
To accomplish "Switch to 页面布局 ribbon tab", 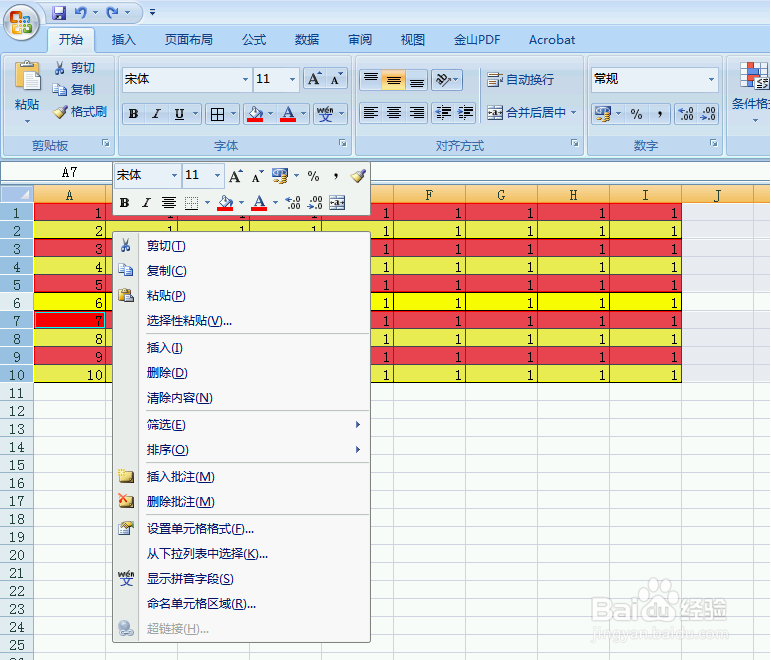I will click(188, 40).
